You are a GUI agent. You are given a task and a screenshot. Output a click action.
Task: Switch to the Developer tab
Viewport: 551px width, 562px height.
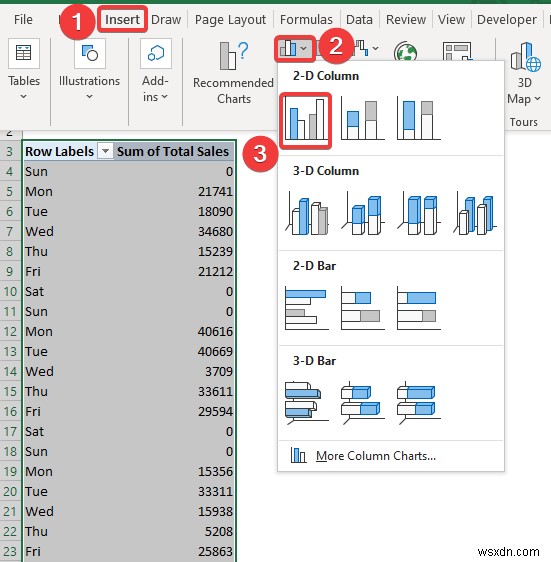tap(507, 19)
